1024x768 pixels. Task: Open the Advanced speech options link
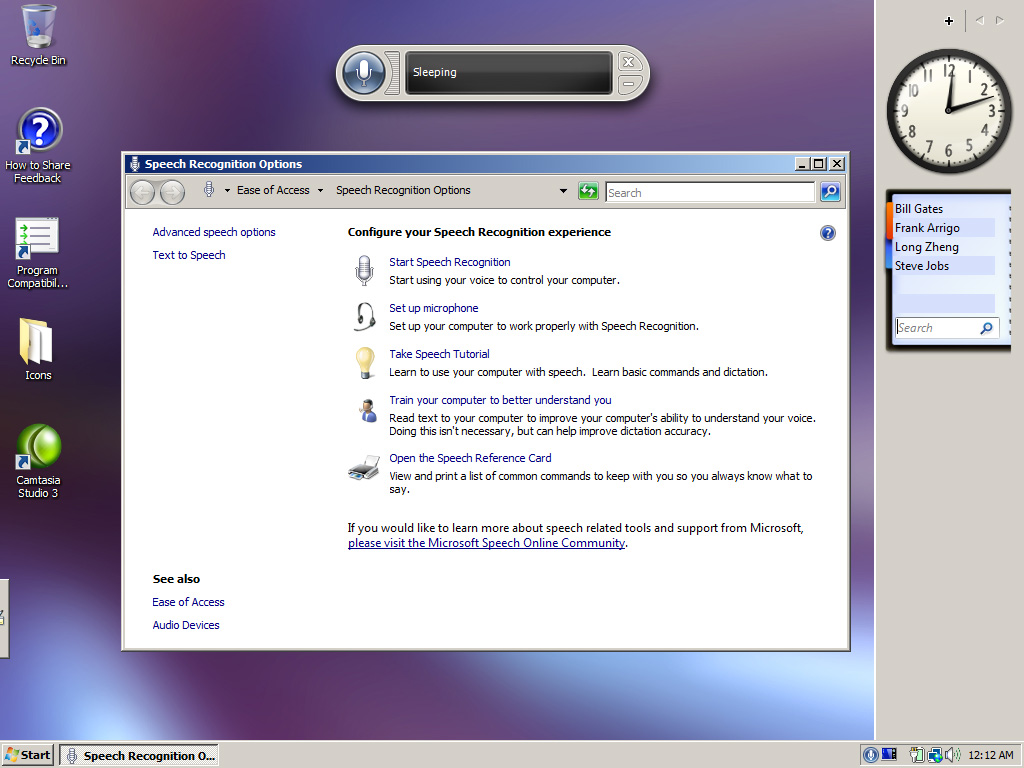point(213,231)
